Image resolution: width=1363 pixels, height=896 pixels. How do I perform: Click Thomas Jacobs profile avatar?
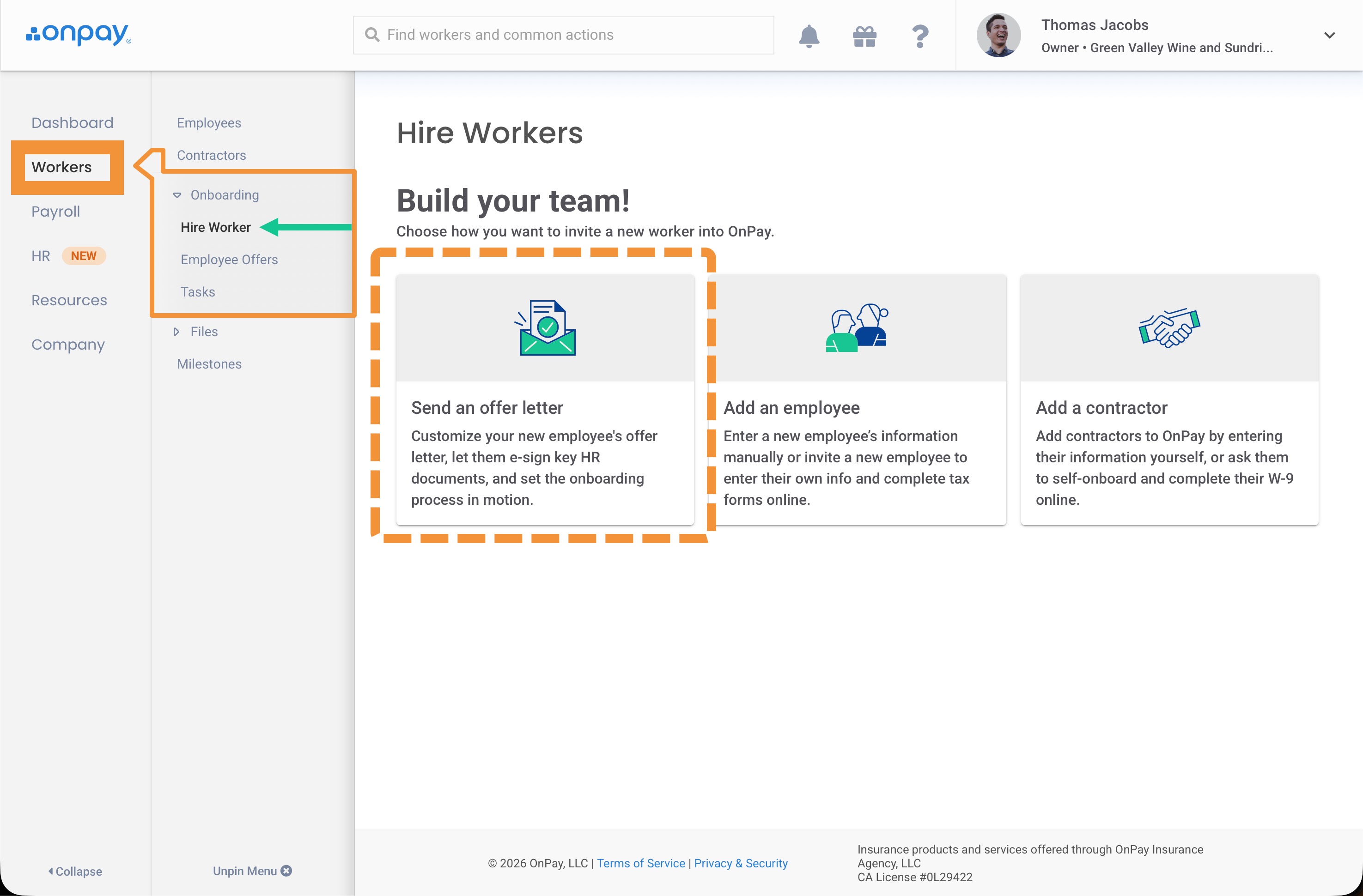tap(998, 36)
